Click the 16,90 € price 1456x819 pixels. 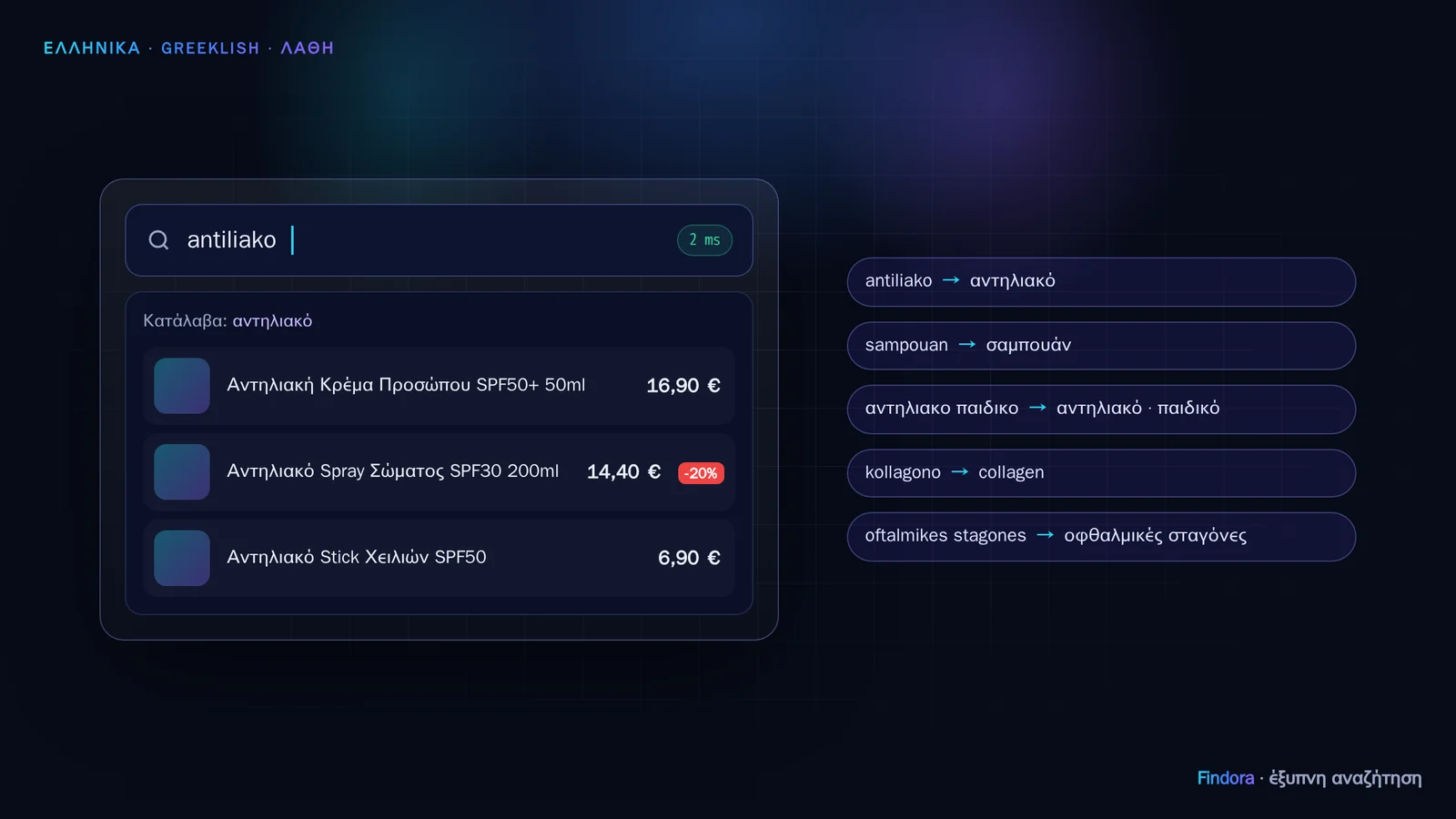[x=683, y=386]
